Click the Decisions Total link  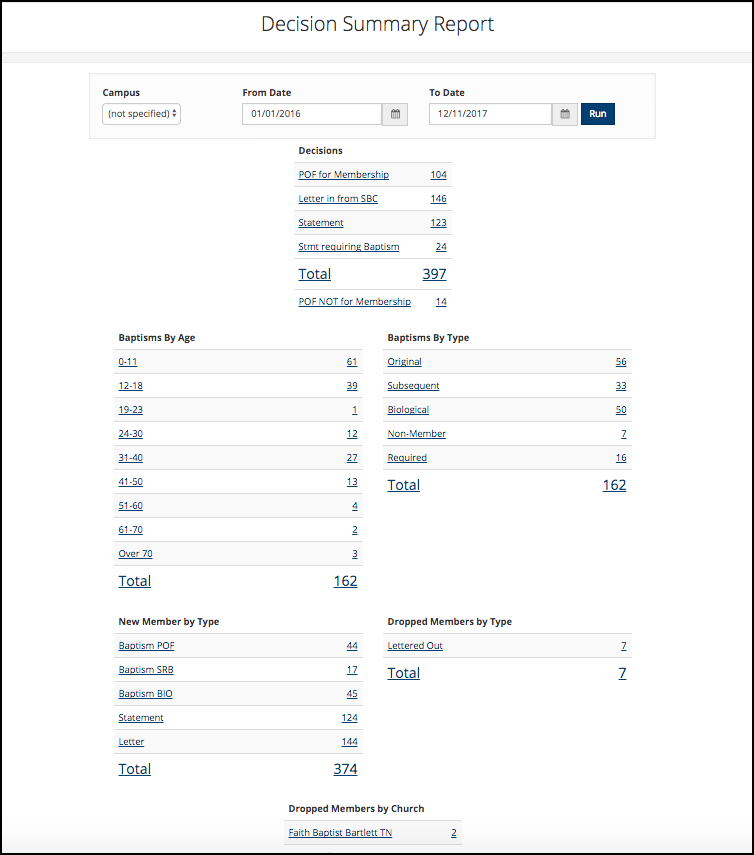(x=315, y=274)
